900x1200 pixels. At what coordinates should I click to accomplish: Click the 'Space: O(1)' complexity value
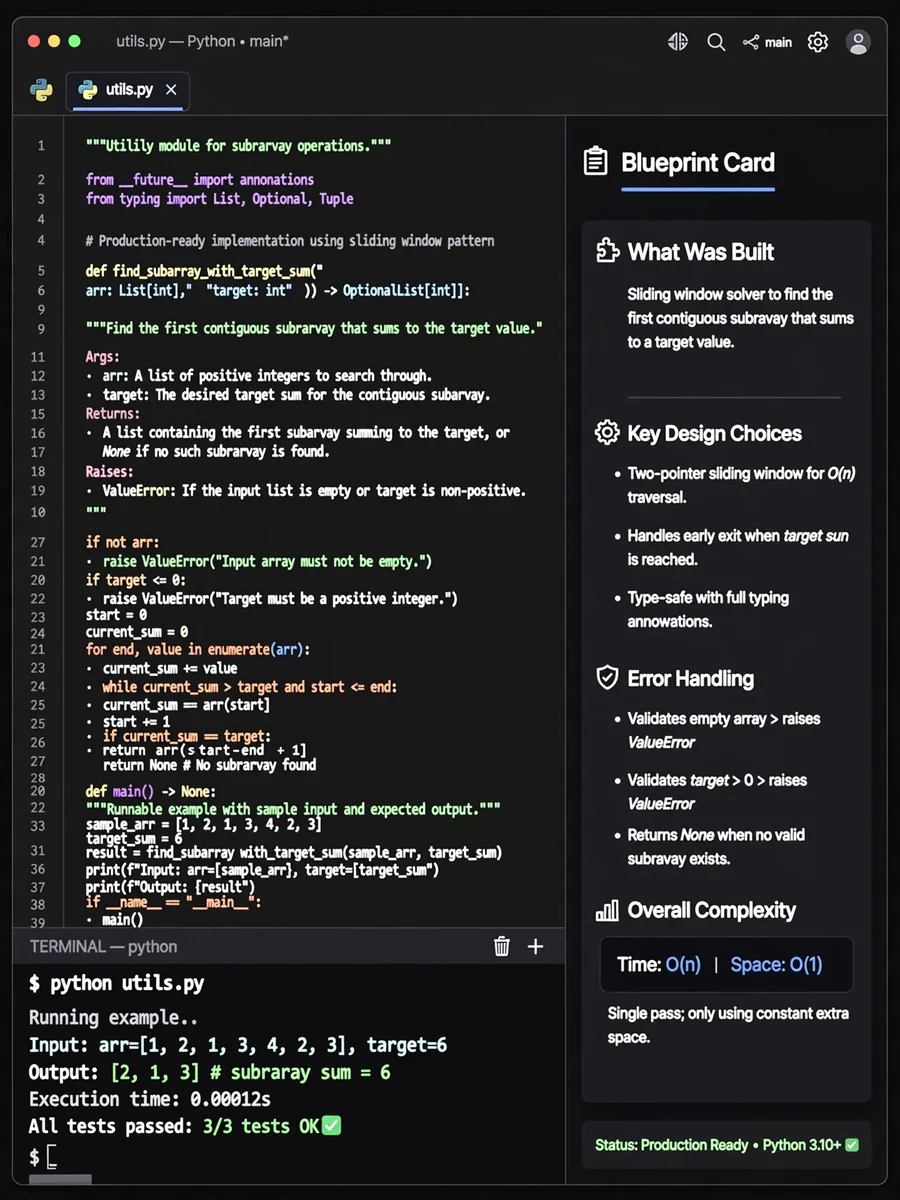point(776,965)
